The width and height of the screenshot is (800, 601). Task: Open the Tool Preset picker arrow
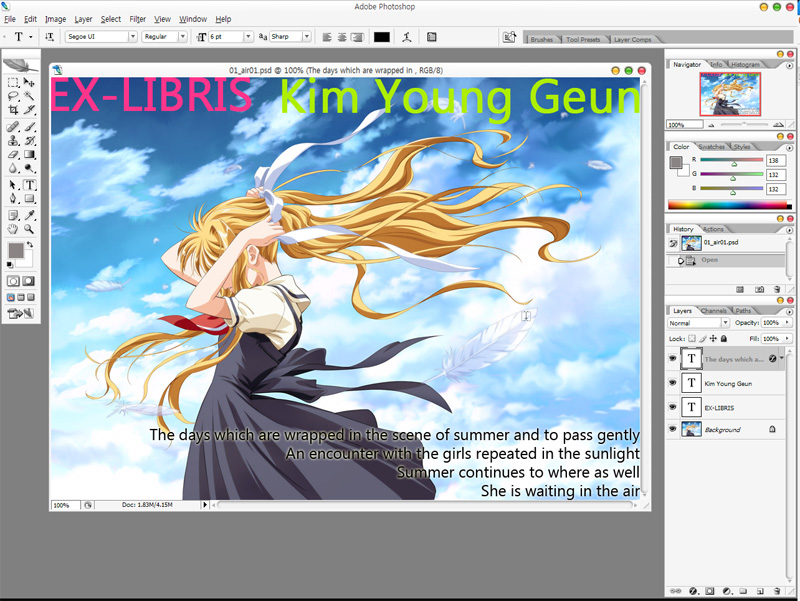click(31, 37)
